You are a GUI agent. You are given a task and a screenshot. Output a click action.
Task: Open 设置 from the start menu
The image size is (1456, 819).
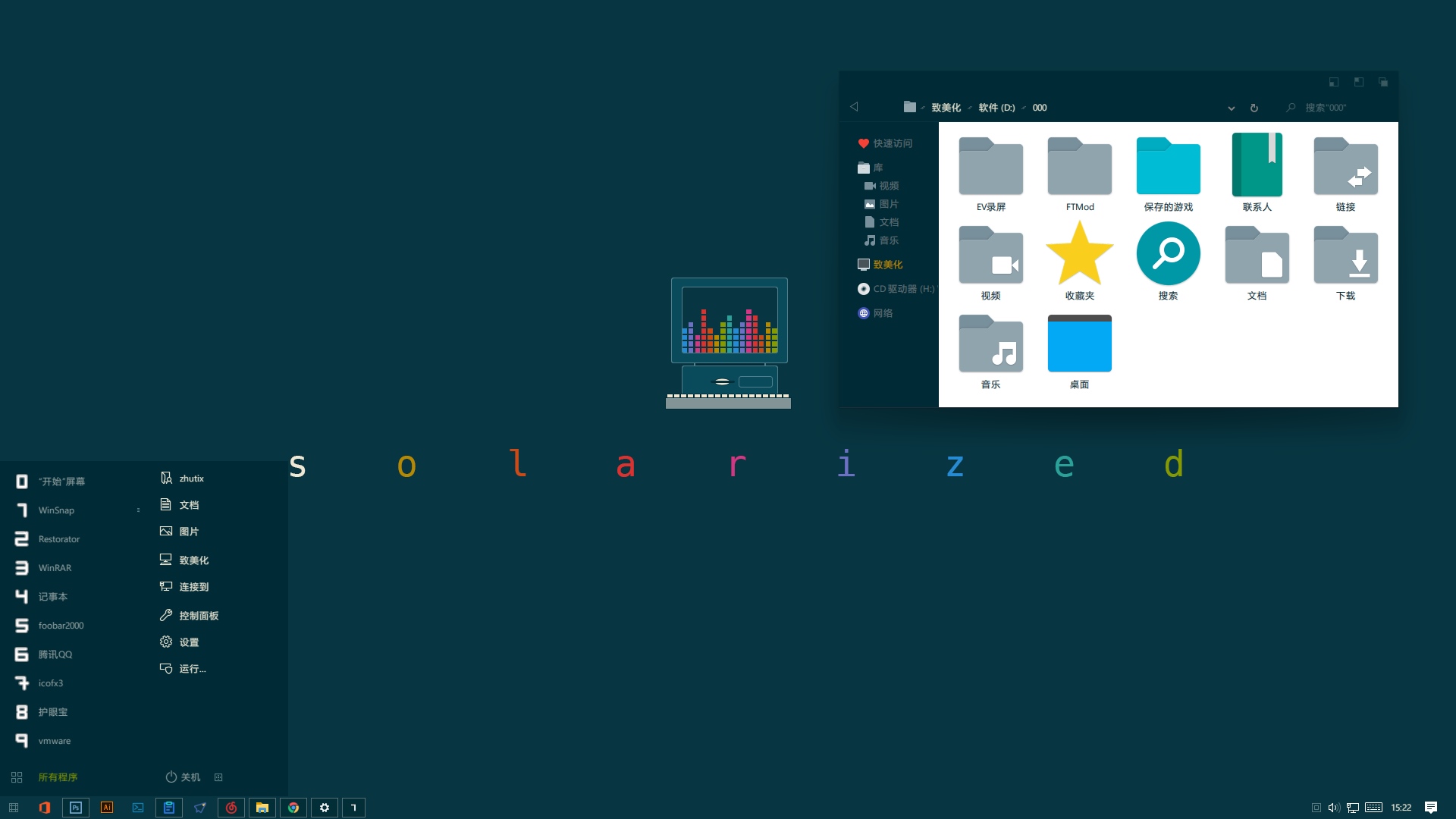tap(180, 642)
